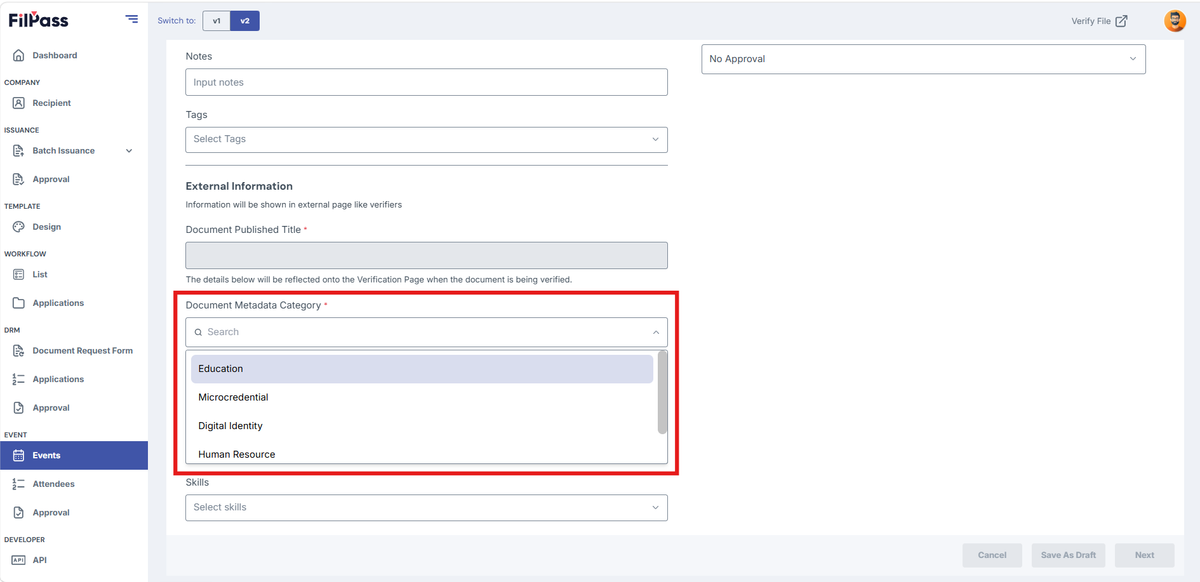Switch to v1 version
The height and width of the screenshot is (582, 1200).
coord(216,21)
